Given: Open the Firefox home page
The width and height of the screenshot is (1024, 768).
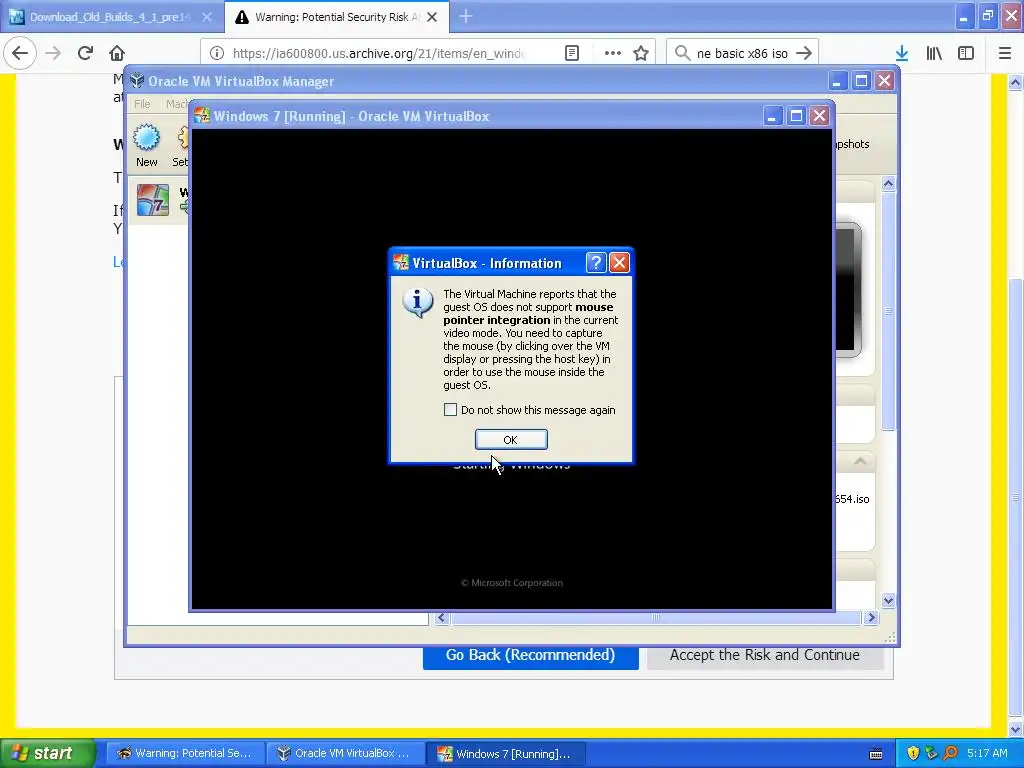Looking at the screenshot, I should [117, 53].
